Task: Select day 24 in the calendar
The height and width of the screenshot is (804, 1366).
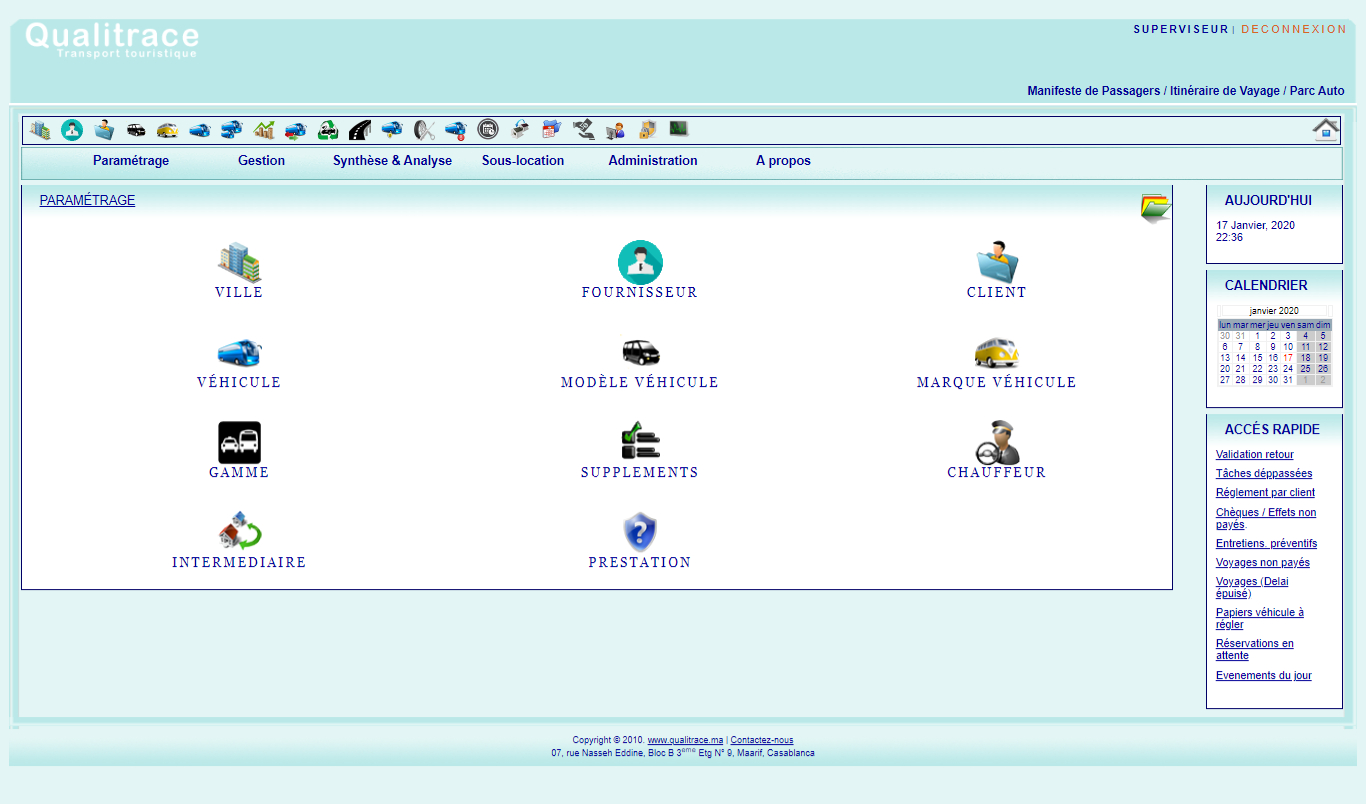Action: point(1288,369)
